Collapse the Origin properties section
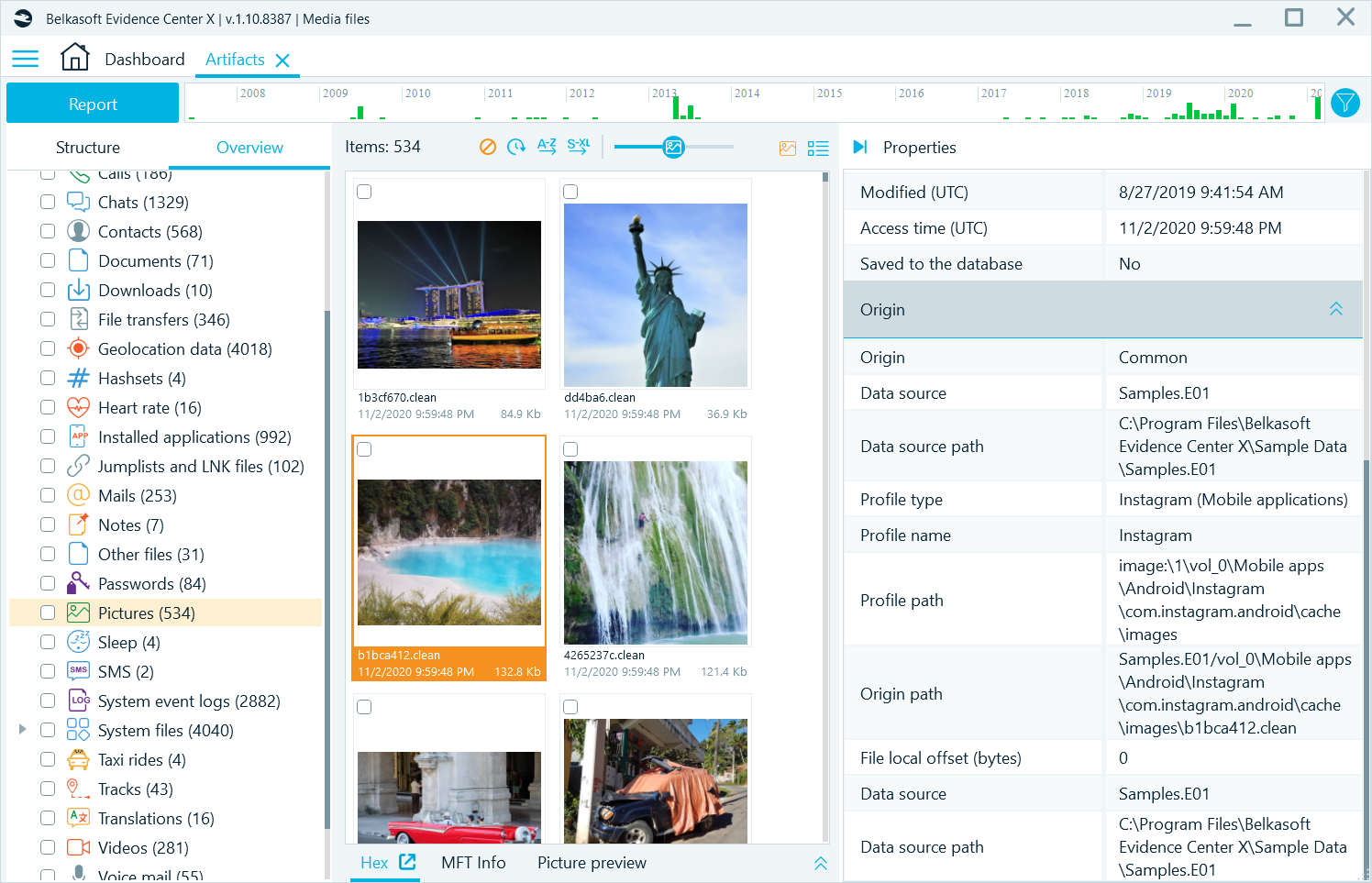 [x=1335, y=309]
